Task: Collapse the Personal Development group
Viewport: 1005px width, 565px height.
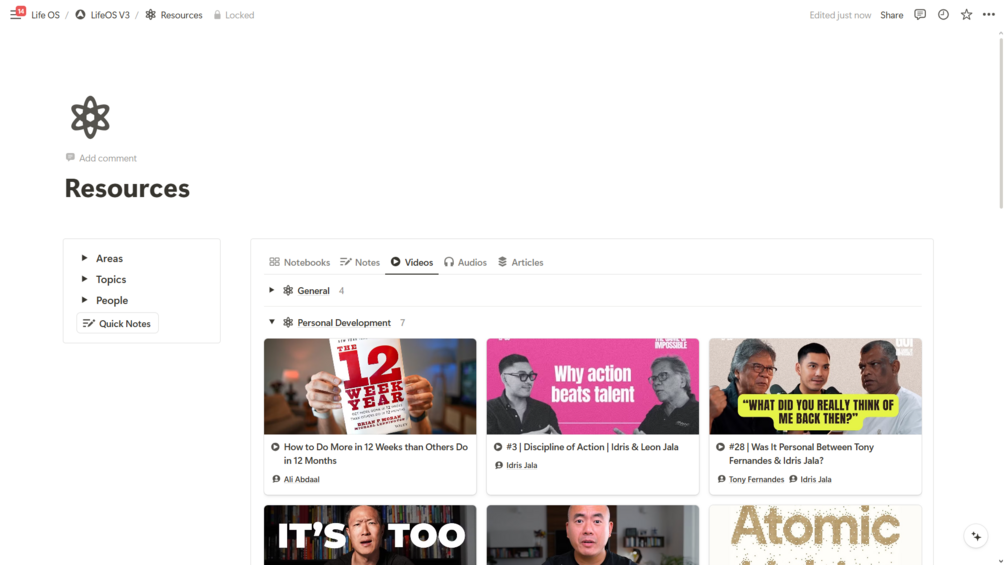Action: (272, 322)
